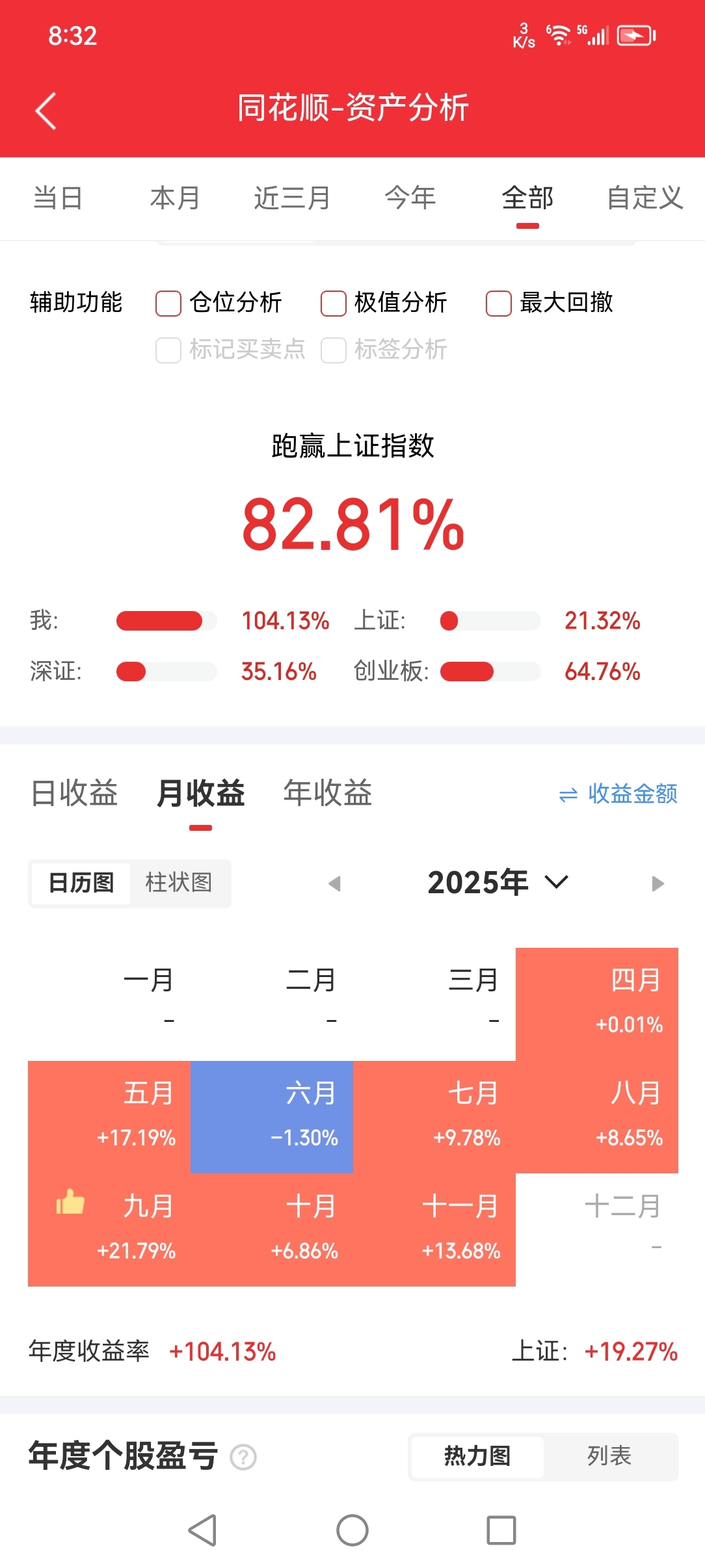Tap the 六月 -1.30% blue cell
This screenshot has width=705, height=1568.
pos(272,1117)
